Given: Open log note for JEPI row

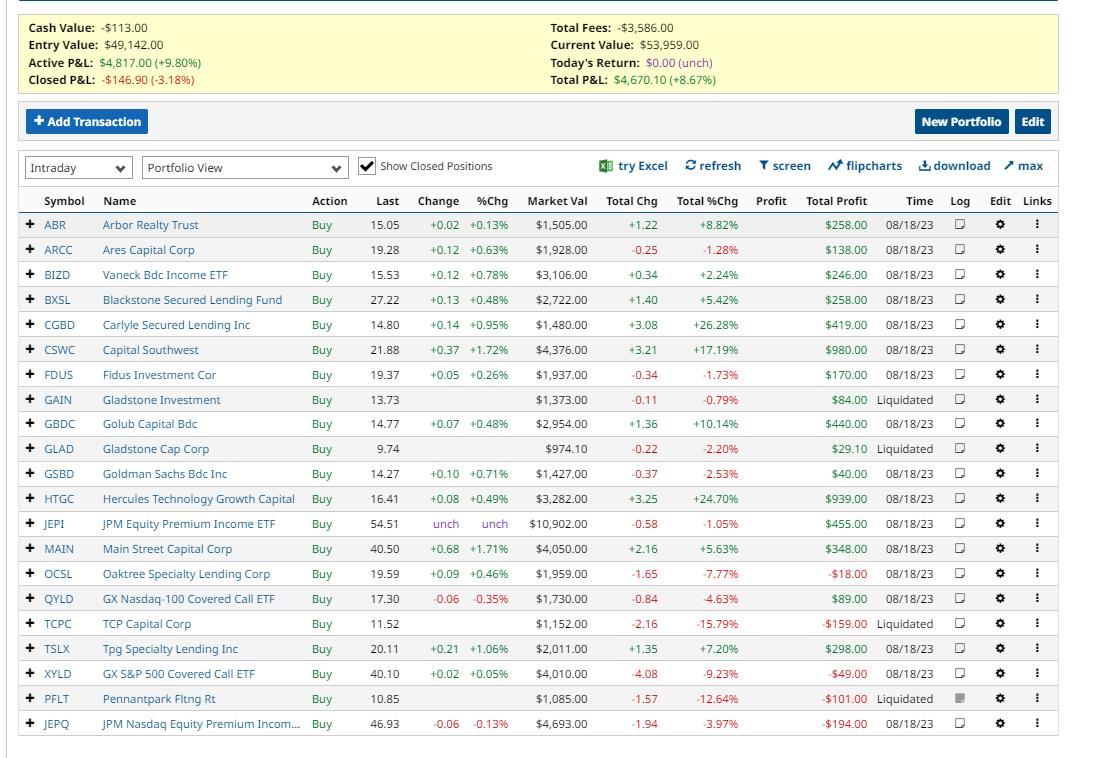Looking at the screenshot, I should point(959,523).
